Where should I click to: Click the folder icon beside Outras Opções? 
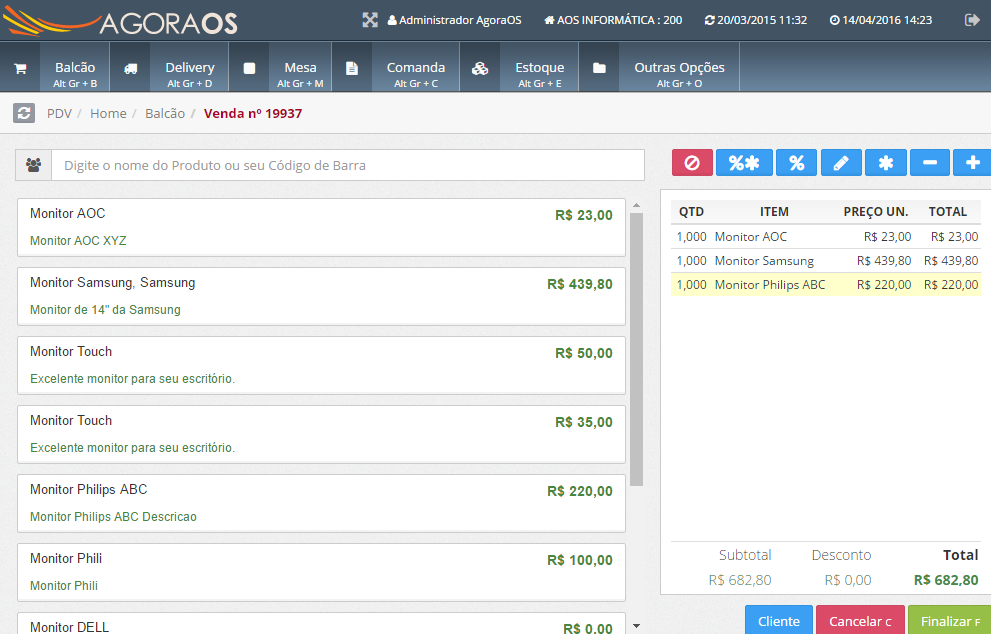pyautogui.click(x=599, y=68)
